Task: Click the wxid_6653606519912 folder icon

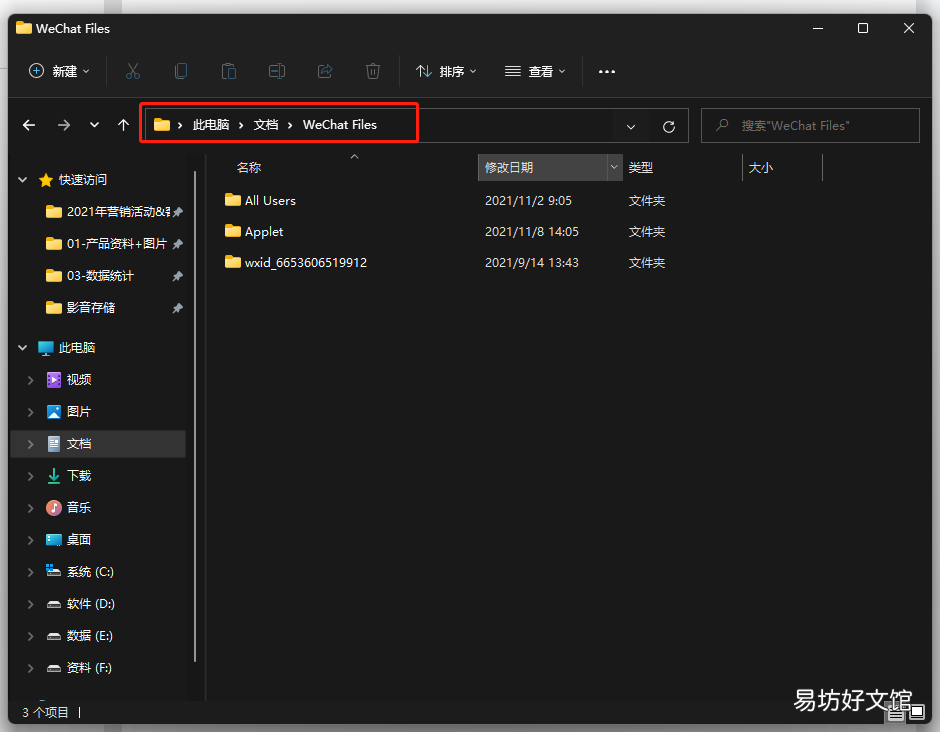Action: [233, 262]
